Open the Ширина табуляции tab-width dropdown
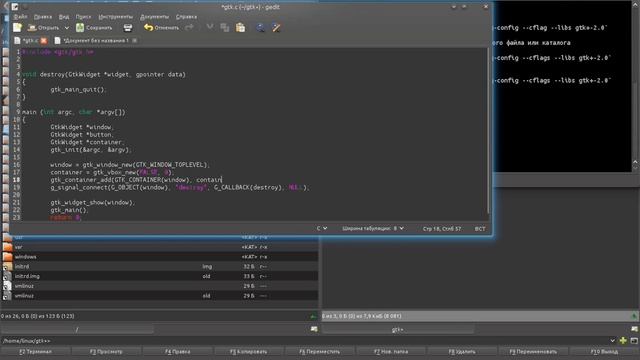 pos(373,229)
